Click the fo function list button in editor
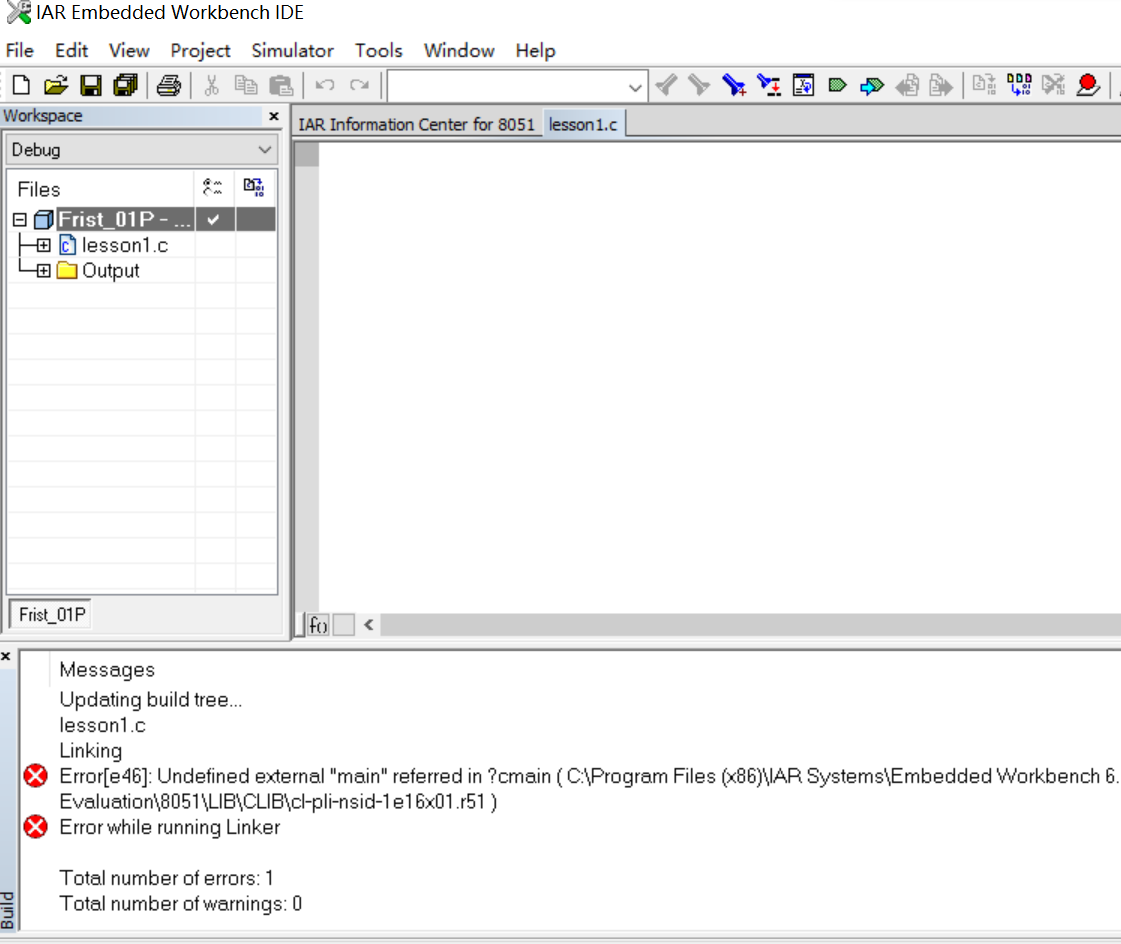Image resolution: width=1121 pixels, height=944 pixels. coord(318,625)
